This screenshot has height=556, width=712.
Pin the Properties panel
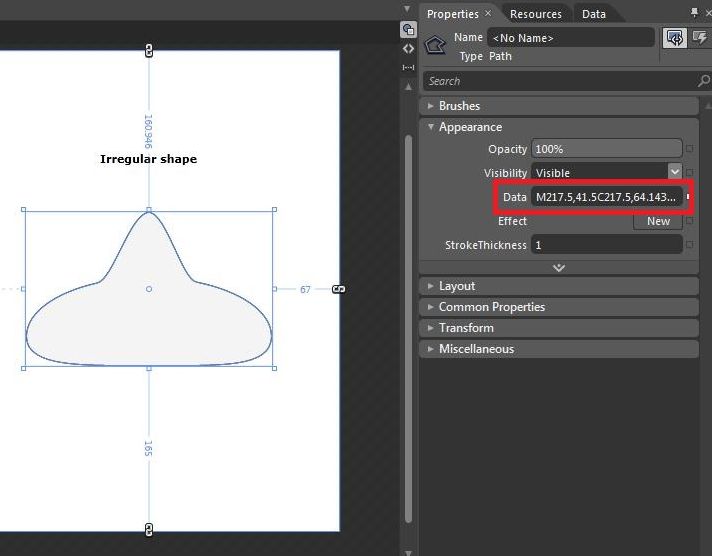point(694,12)
